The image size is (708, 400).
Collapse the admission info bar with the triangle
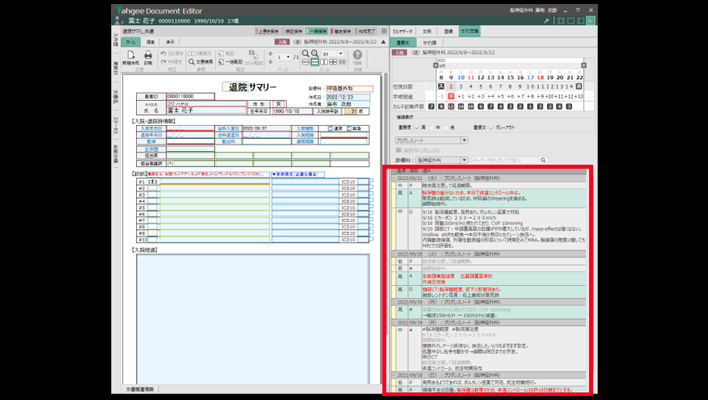click(383, 42)
